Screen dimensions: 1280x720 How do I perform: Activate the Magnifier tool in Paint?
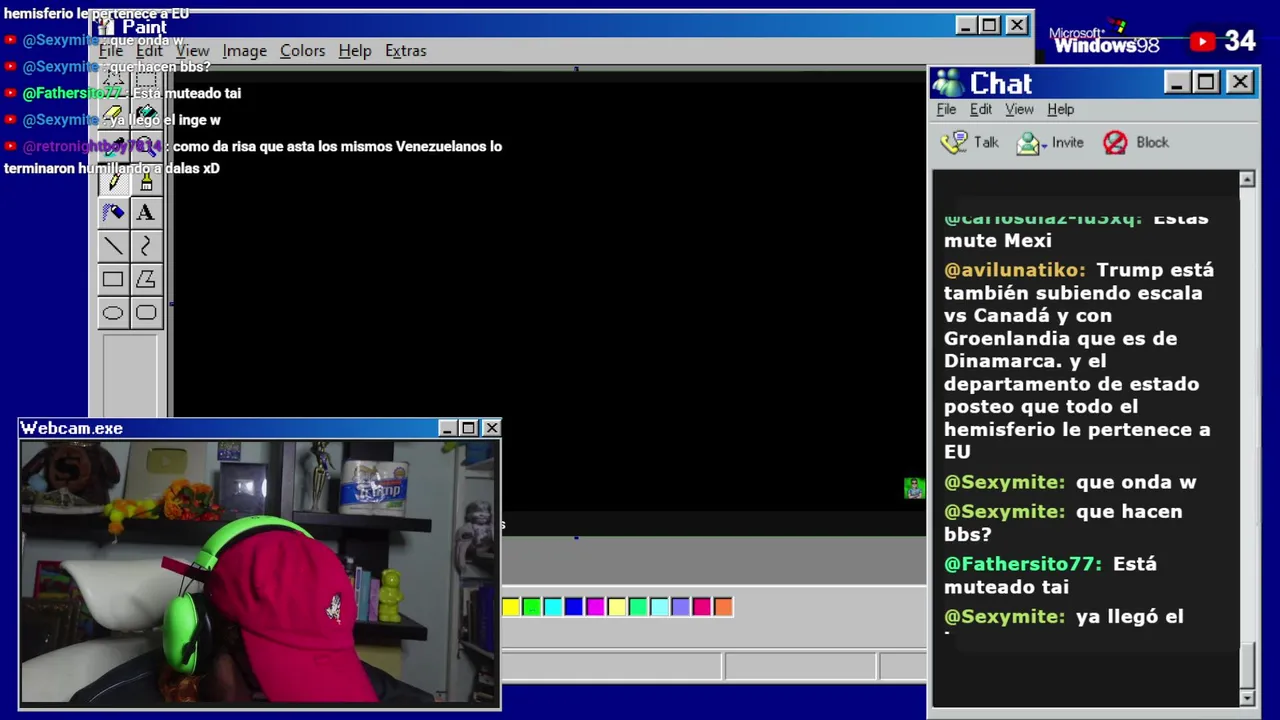tap(146, 146)
